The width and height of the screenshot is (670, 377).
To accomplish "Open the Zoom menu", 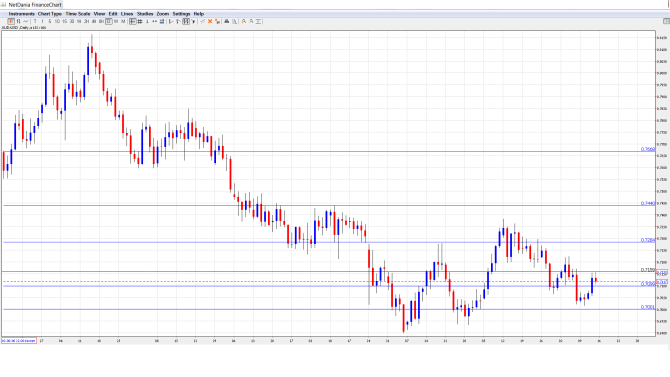I will (163, 14).
